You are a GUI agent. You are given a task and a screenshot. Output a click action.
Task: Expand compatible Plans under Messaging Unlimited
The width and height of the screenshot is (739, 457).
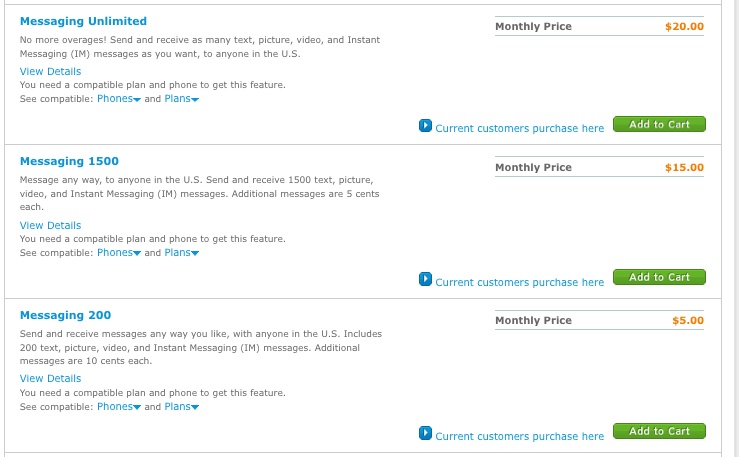(181, 99)
